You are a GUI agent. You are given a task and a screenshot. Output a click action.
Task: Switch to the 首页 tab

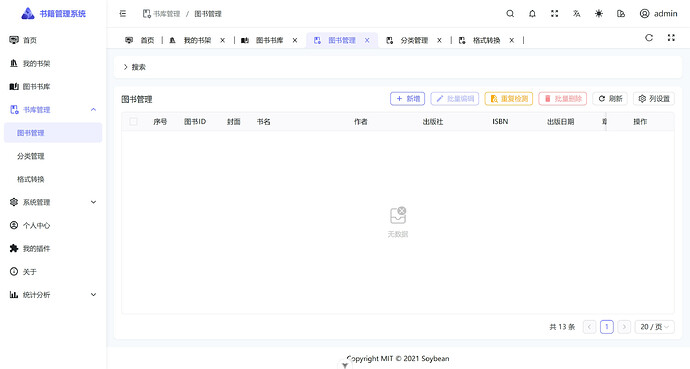[x=139, y=40]
